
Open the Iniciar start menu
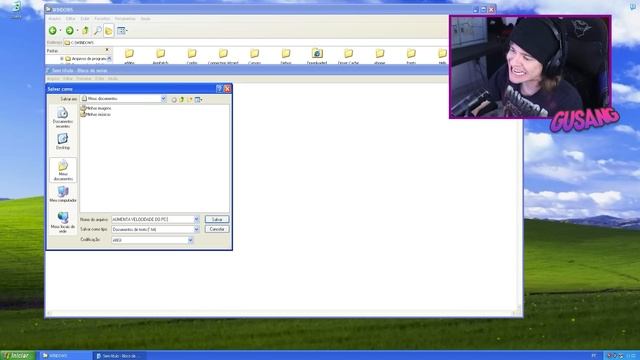point(18,356)
